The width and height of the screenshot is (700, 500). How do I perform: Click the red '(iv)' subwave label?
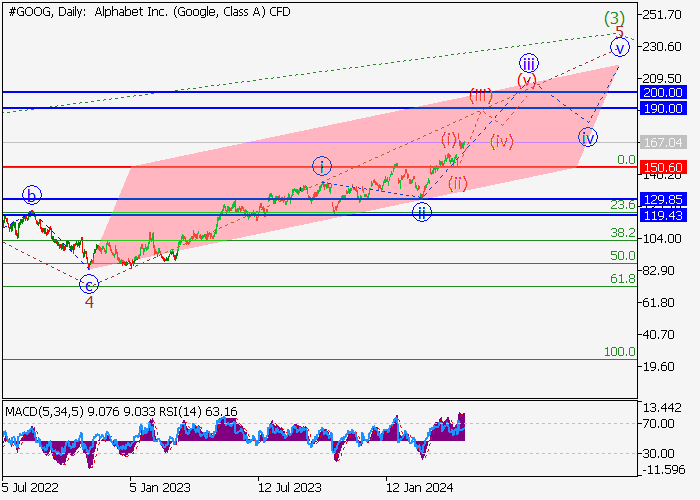click(x=502, y=142)
